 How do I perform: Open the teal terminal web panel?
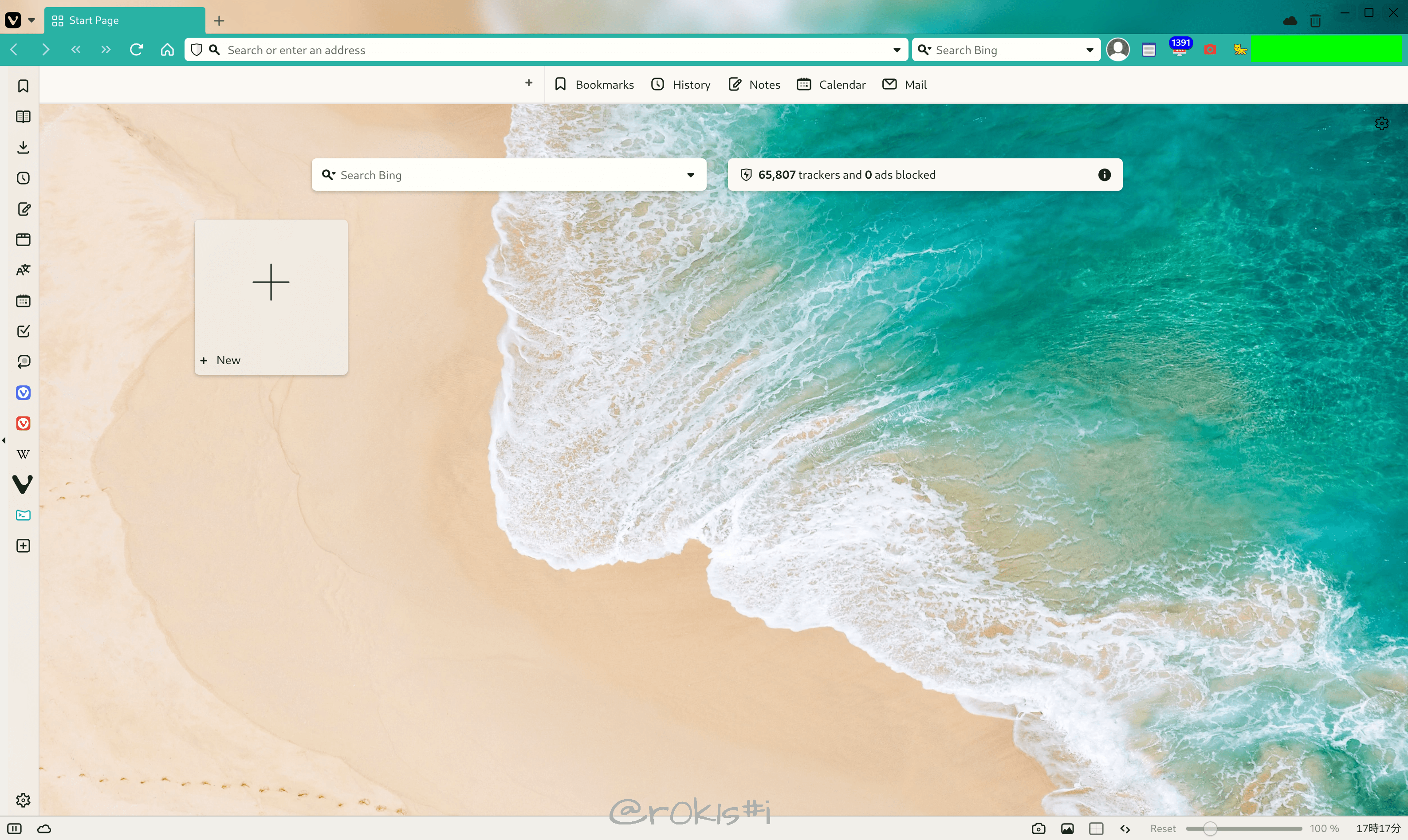pos(23,515)
